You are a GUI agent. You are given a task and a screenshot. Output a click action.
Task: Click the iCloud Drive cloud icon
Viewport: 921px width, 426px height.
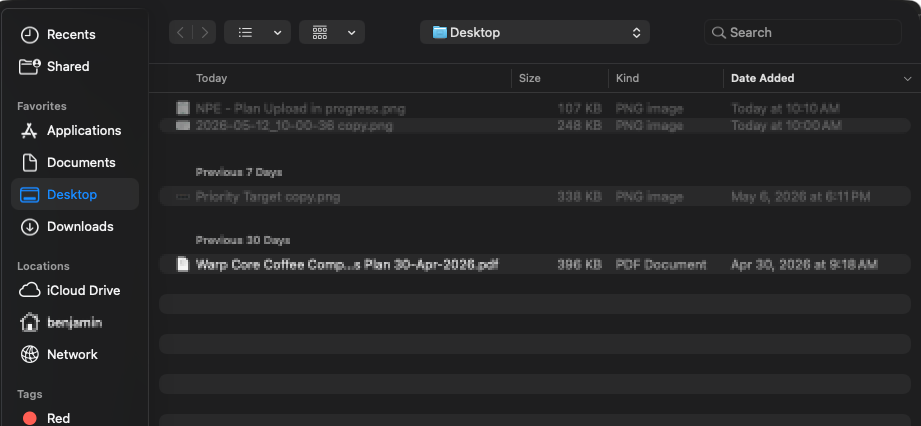click(29, 290)
